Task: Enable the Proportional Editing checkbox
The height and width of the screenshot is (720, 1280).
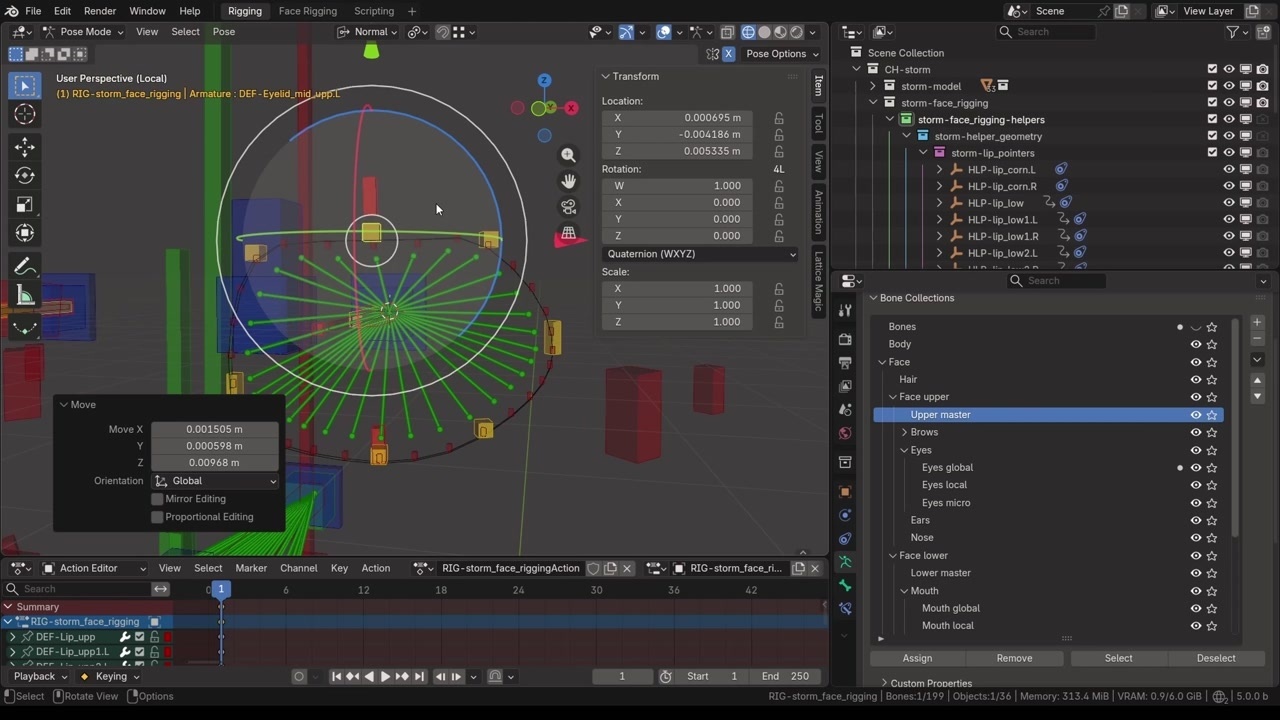Action: coord(157,517)
